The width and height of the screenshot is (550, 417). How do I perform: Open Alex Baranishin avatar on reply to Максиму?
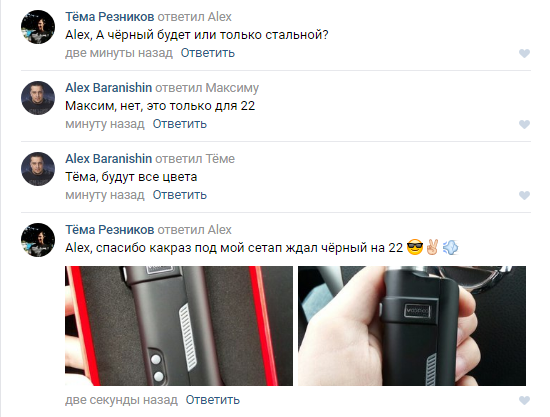[38, 98]
